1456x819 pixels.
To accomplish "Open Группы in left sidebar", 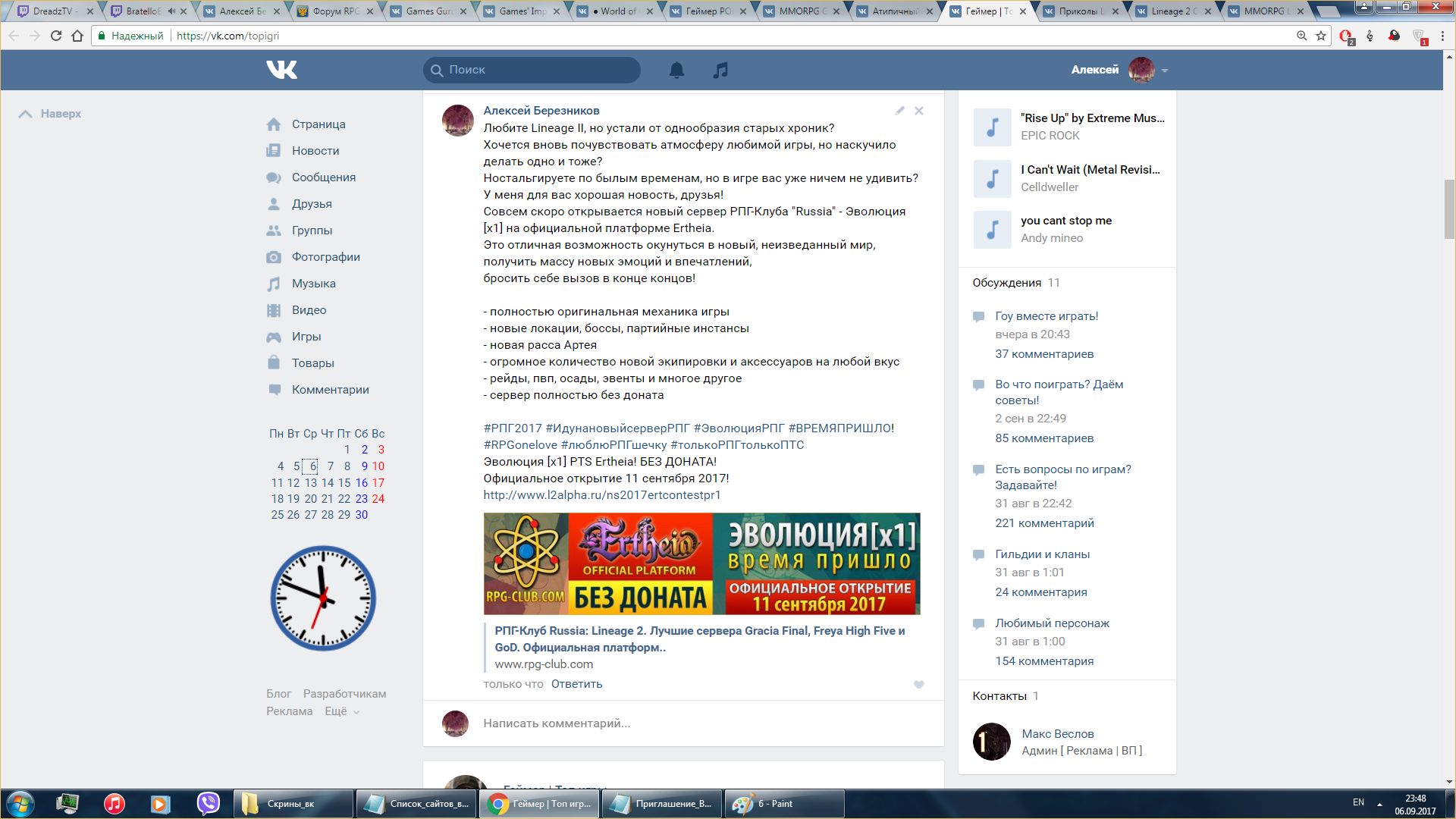I will pyautogui.click(x=312, y=231).
